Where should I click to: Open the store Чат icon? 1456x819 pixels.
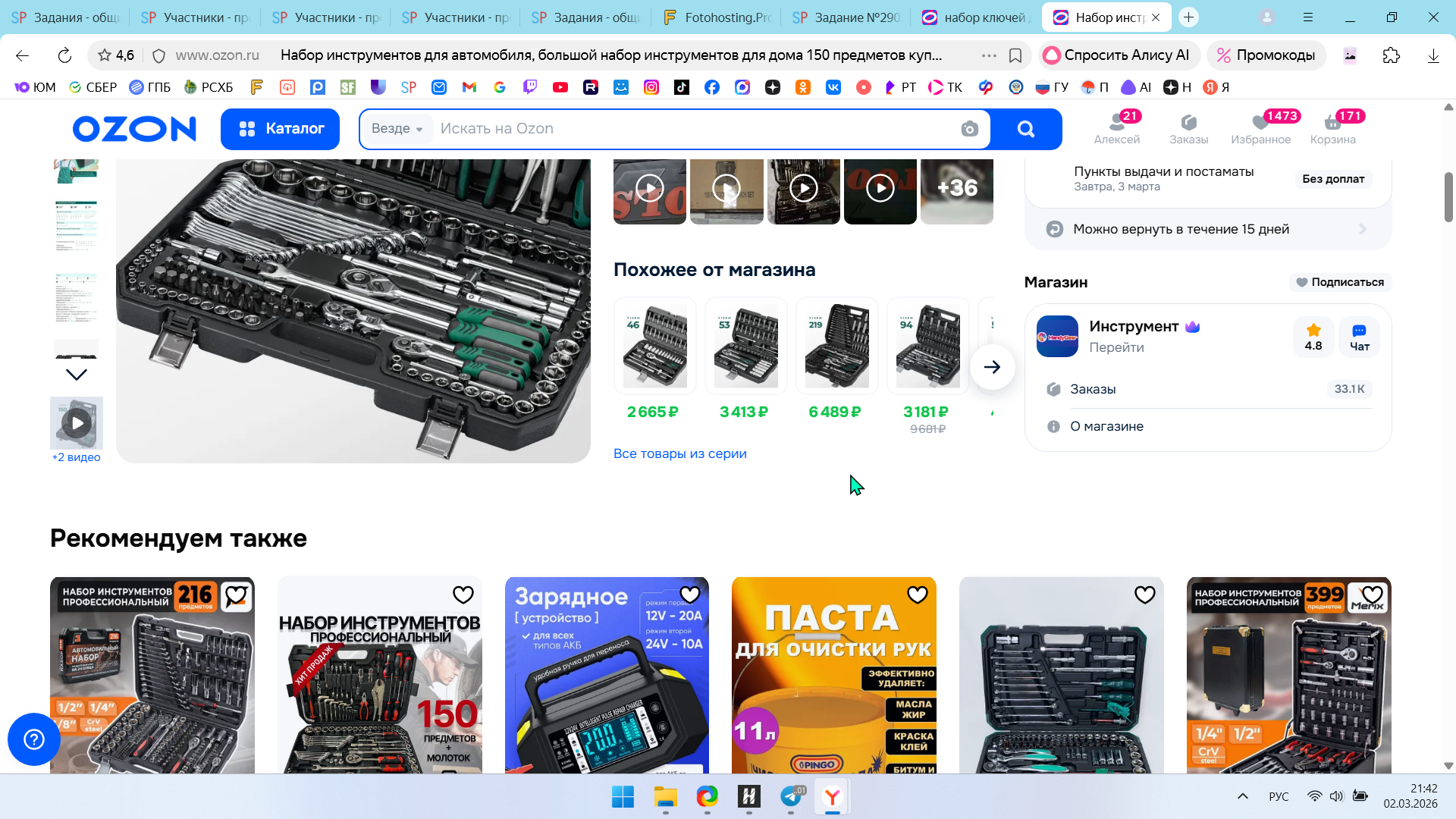[1359, 337]
